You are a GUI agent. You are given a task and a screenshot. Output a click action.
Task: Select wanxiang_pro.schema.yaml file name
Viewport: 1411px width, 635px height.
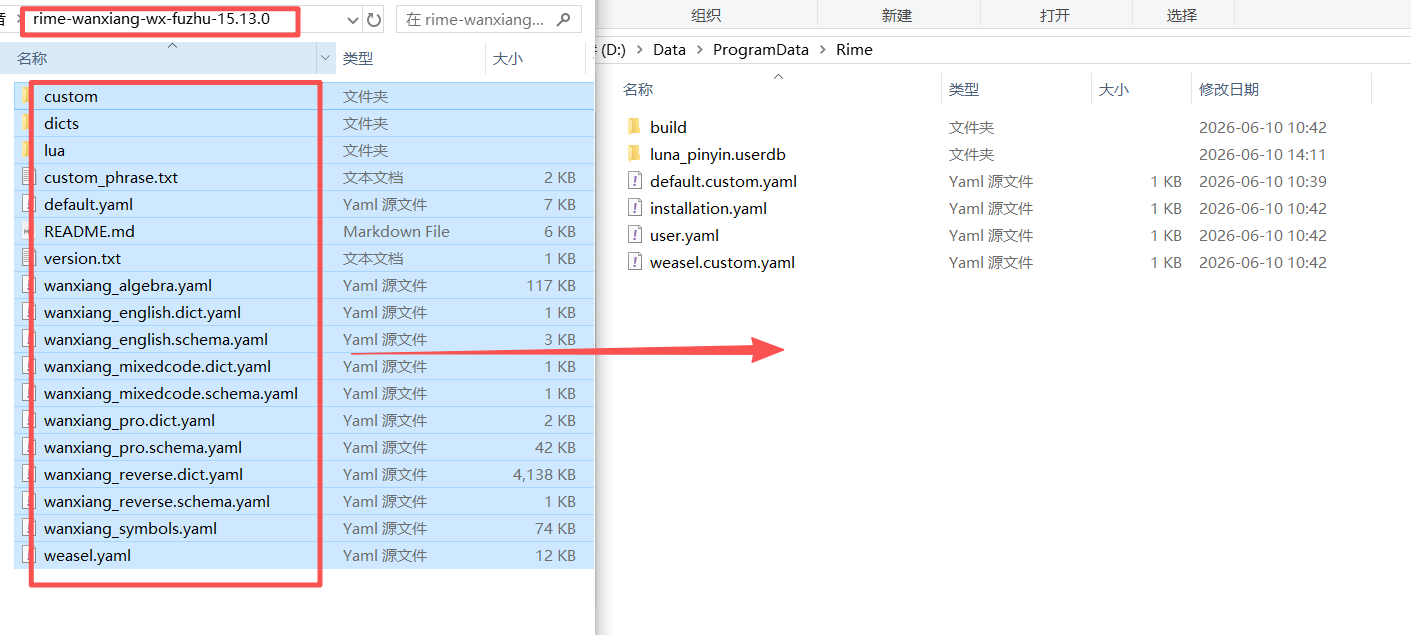coord(143,447)
